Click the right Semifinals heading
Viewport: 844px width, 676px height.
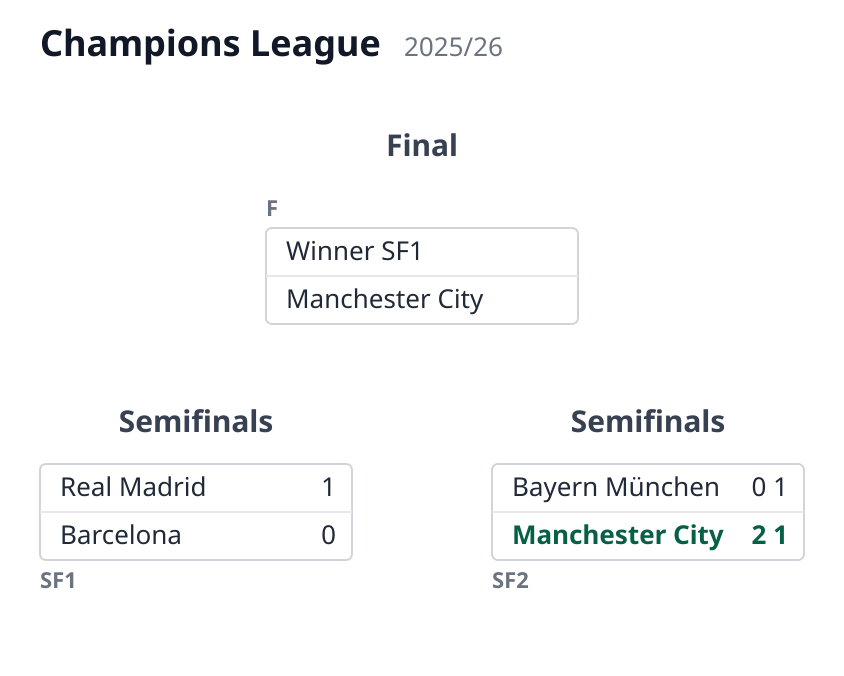click(x=648, y=421)
